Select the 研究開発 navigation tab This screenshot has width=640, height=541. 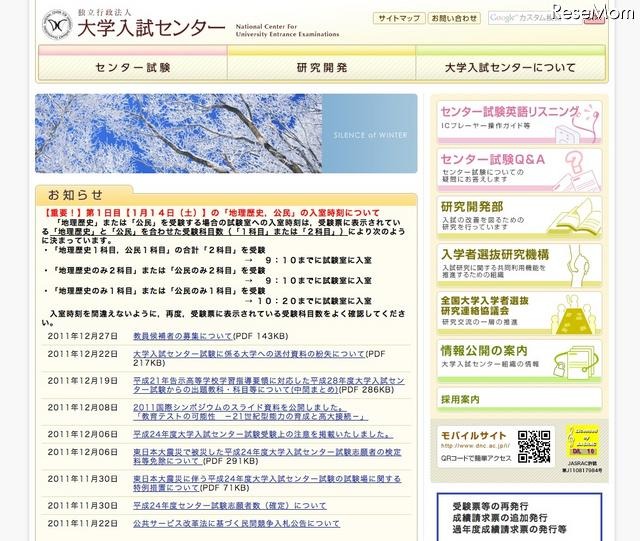coord(322,68)
